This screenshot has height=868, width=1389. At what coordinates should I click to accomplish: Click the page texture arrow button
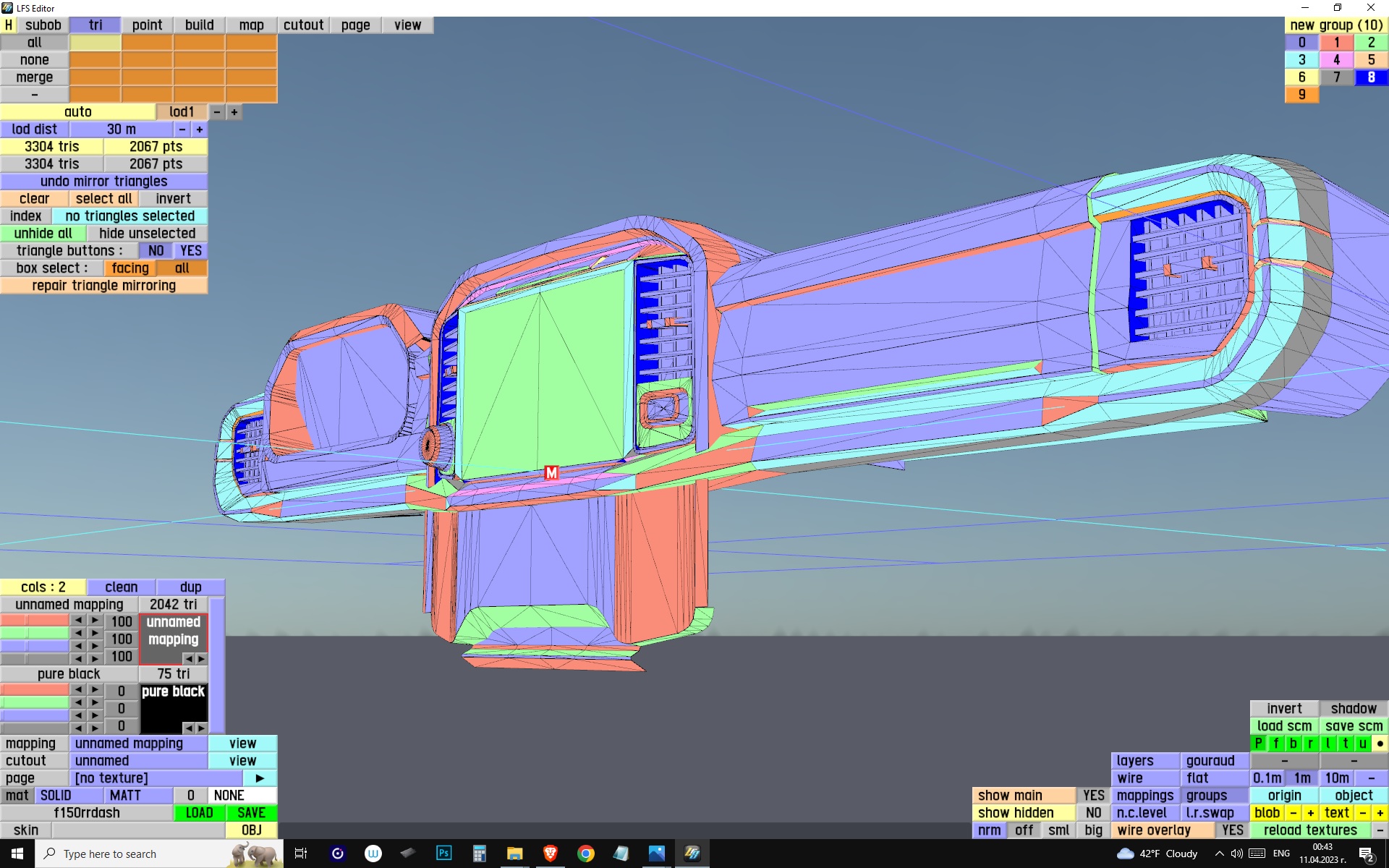point(260,778)
